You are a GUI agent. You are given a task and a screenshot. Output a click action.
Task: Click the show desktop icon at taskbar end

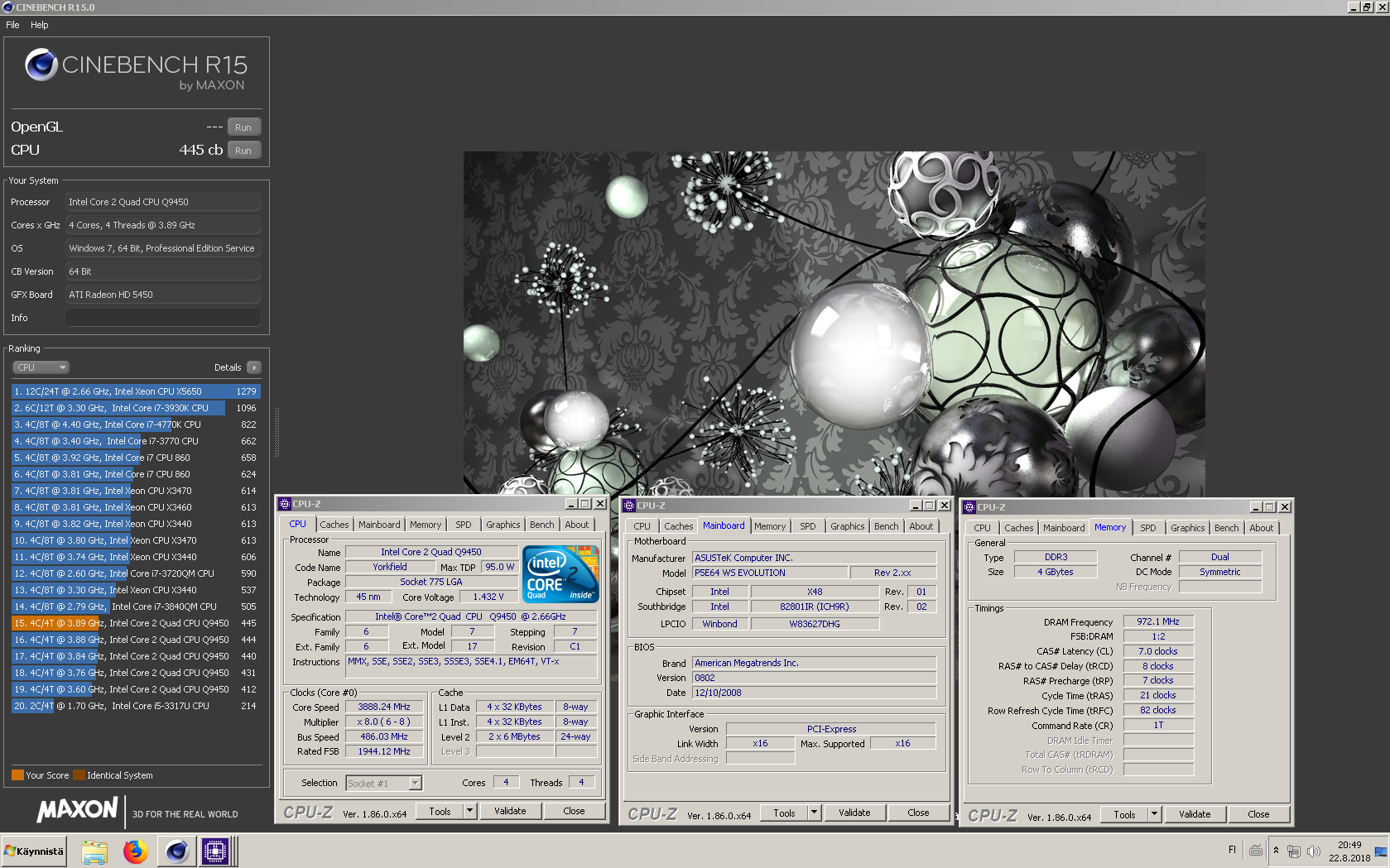click(1381, 851)
